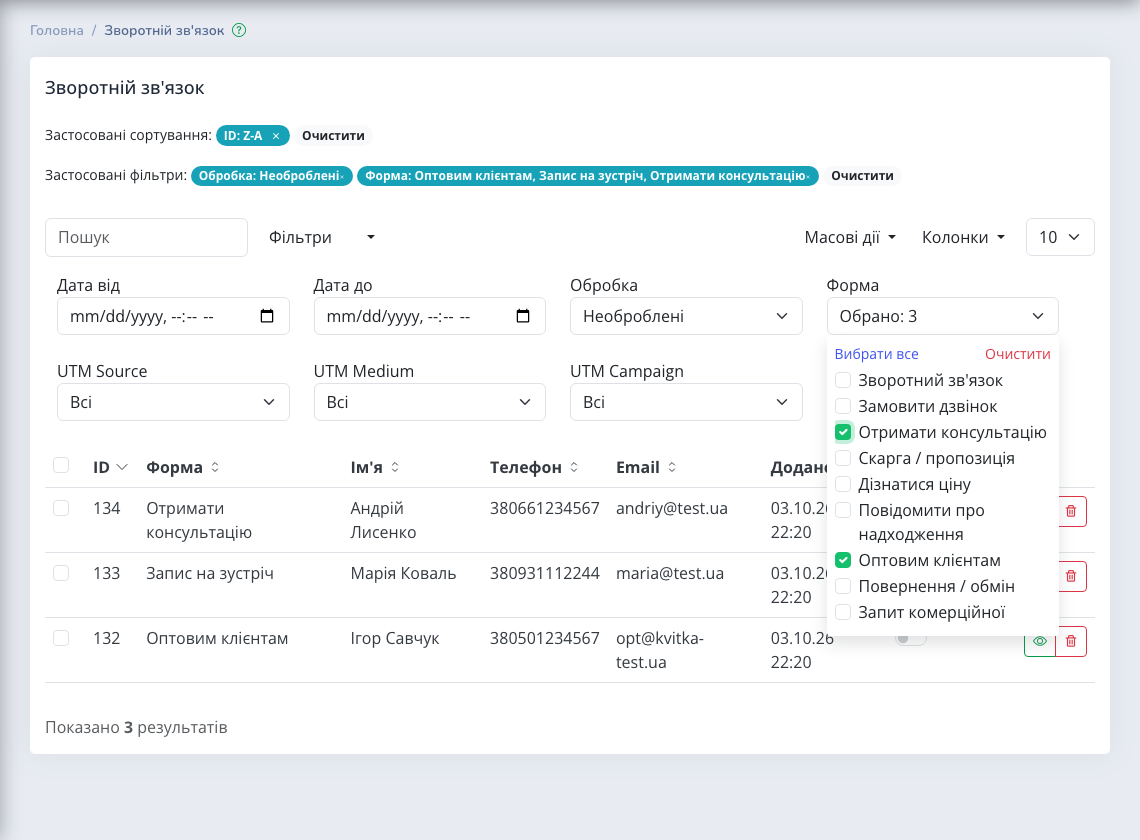Open calendar picker for Дата до
The image size is (1140, 840).
(523, 316)
